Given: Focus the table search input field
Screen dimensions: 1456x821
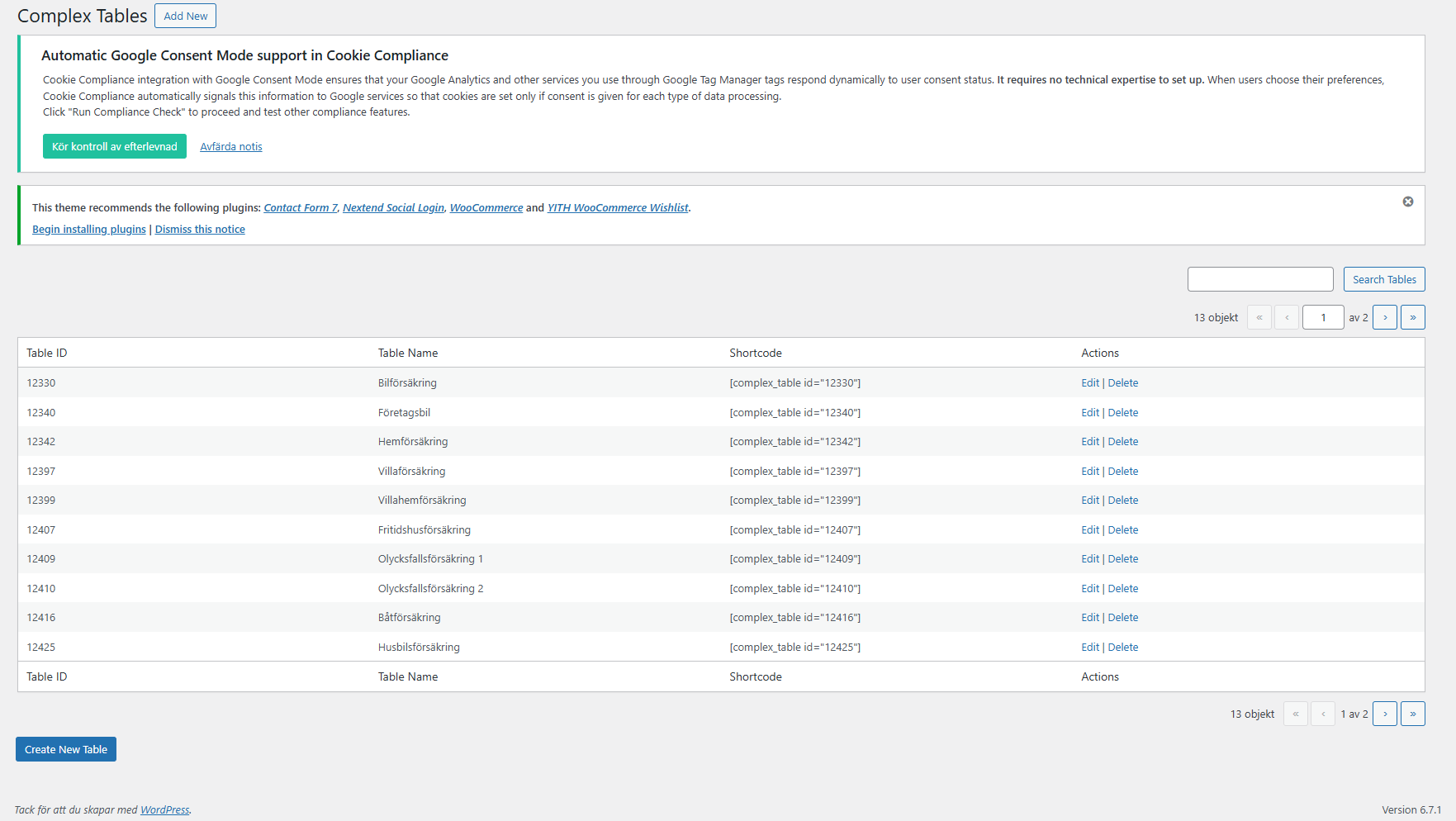Looking at the screenshot, I should tap(1259, 279).
